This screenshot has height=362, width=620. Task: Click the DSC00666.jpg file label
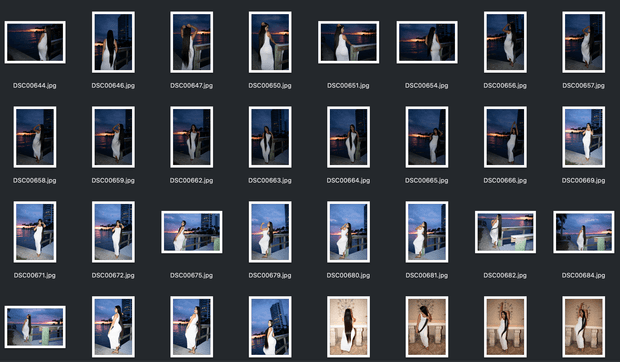coord(505,181)
